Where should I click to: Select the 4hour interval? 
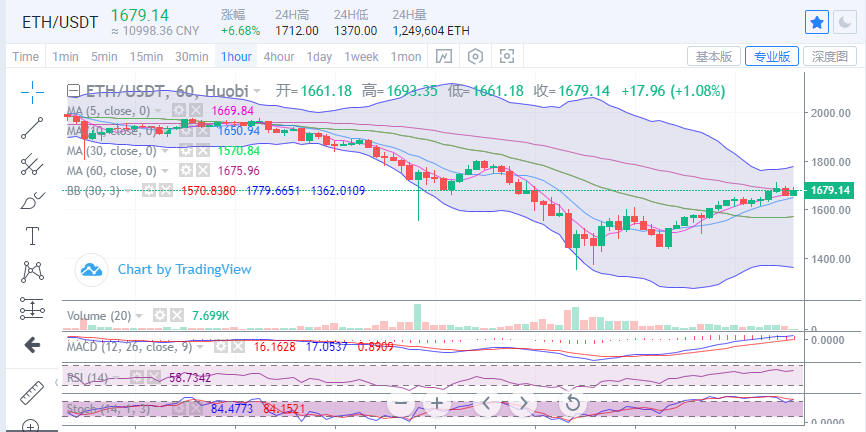point(279,56)
